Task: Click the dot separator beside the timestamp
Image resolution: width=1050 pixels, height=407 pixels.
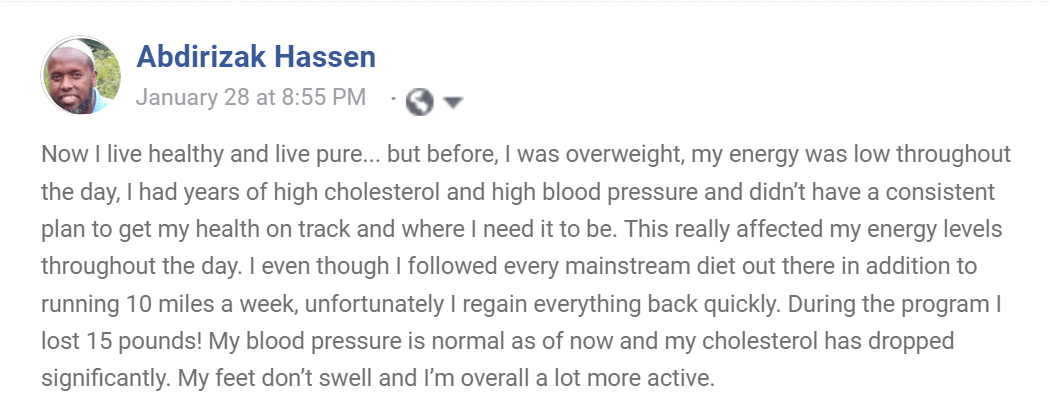Action: [x=395, y=99]
